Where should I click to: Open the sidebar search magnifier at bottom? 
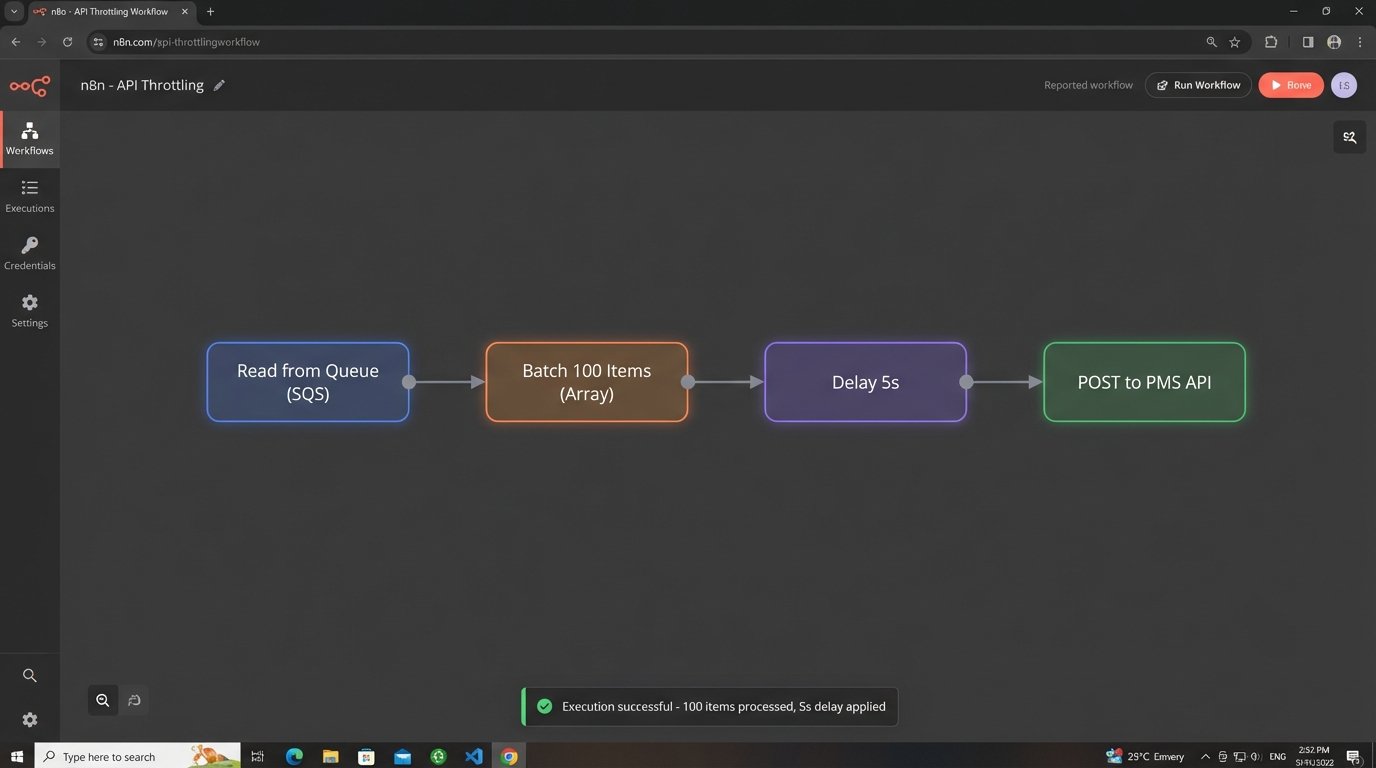pos(29,675)
